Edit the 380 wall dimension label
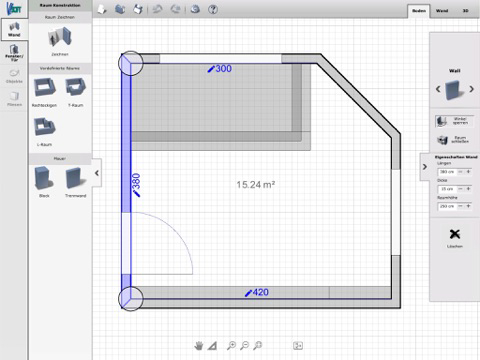This screenshot has height=360, width=480. coord(136,185)
